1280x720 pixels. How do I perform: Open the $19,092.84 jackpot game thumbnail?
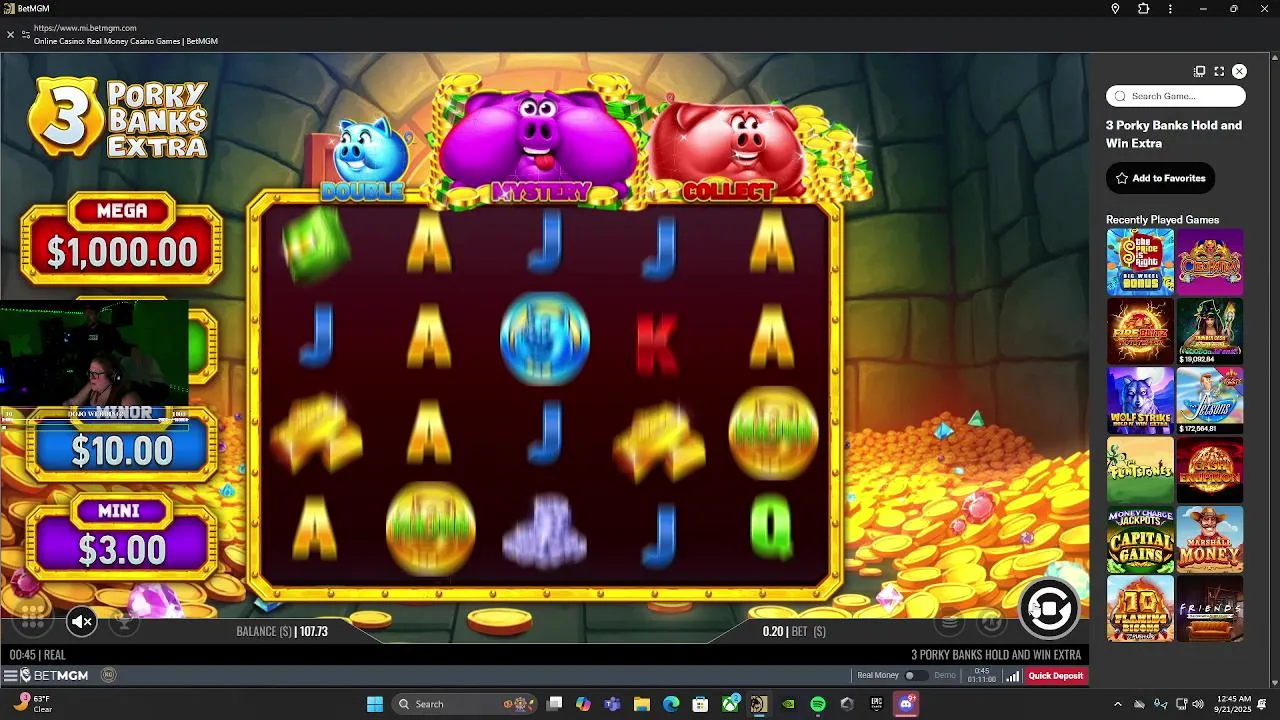coord(1210,331)
